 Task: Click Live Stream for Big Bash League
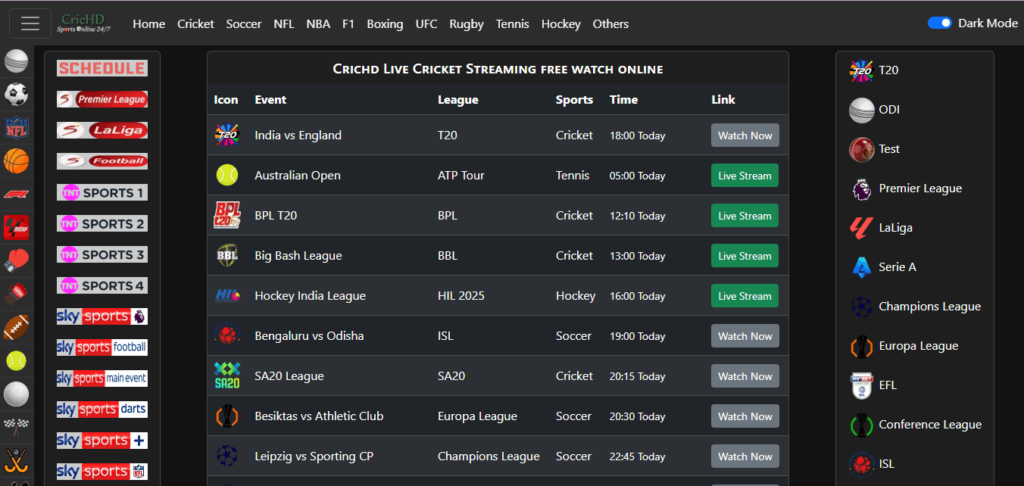click(744, 256)
